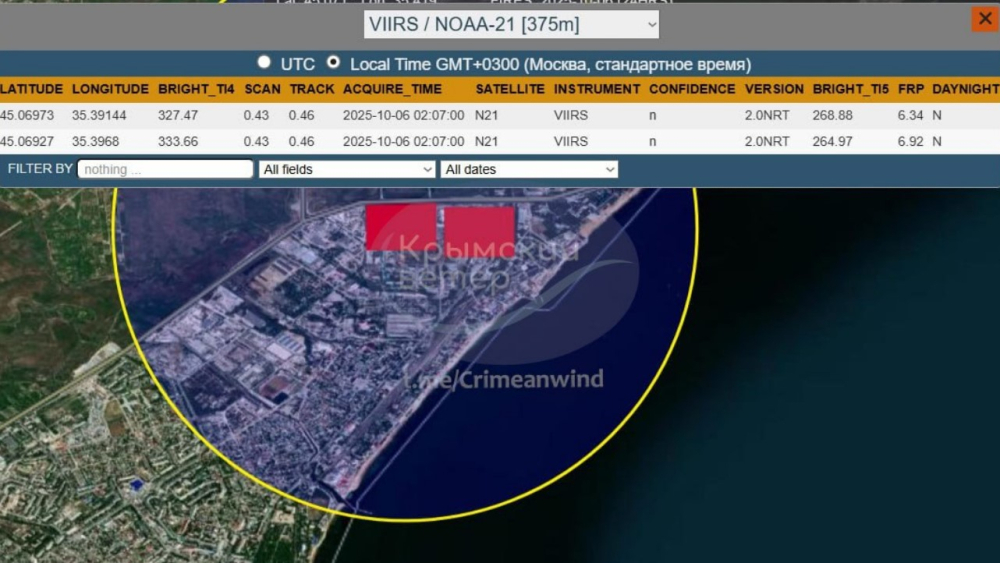Viewport: 1000px width, 563px height.
Task: Expand the All fields dropdown
Action: coord(346,169)
